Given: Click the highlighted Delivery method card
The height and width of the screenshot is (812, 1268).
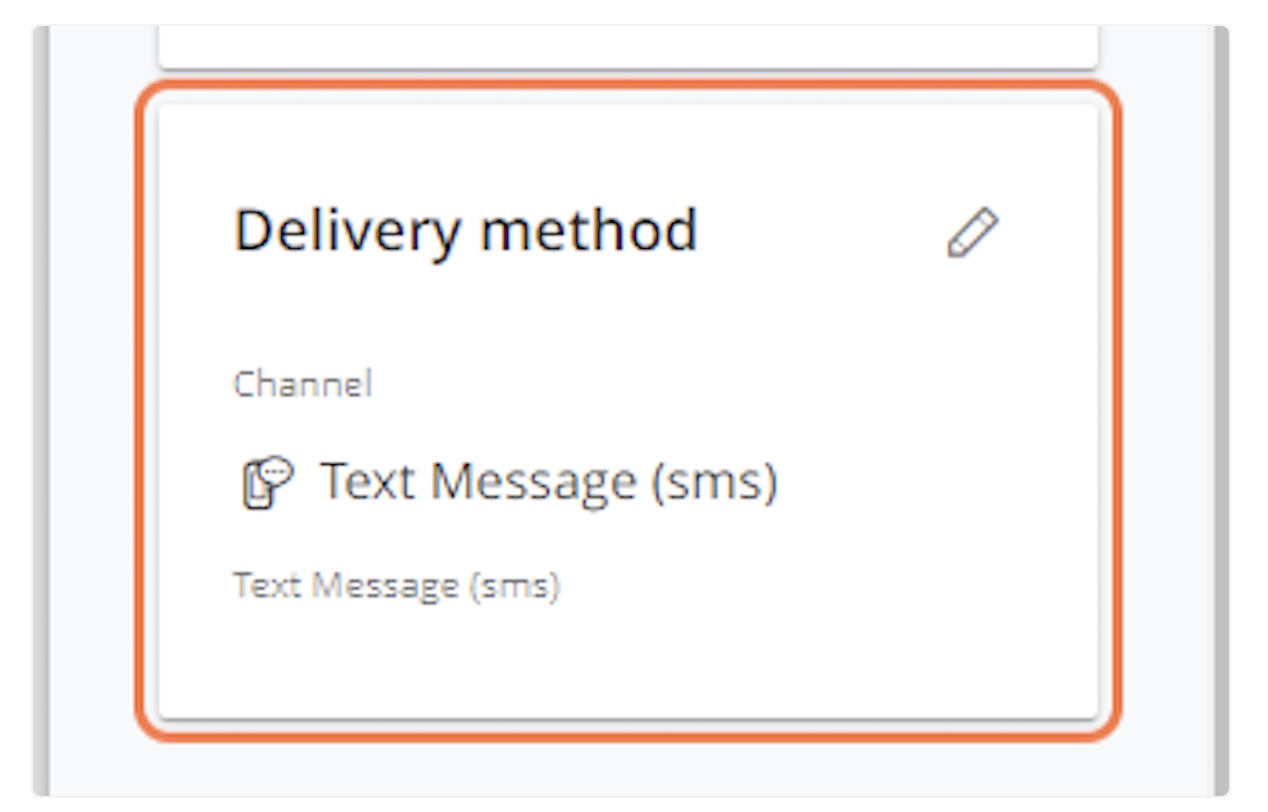Looking at the screenshot, I should [x=628, y=410].
